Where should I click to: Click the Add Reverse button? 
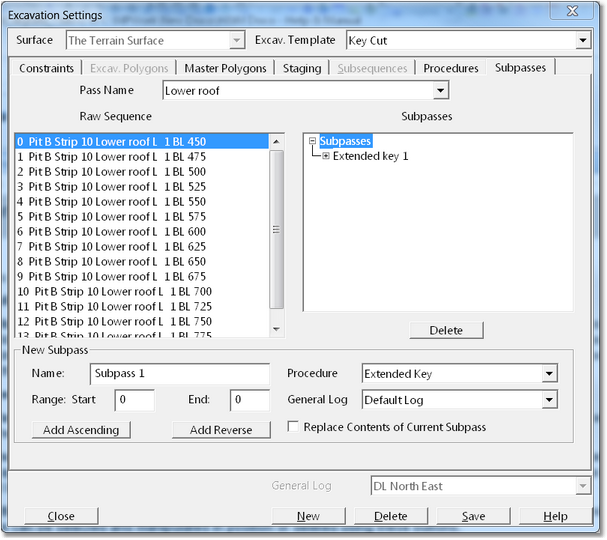[221, 430]
